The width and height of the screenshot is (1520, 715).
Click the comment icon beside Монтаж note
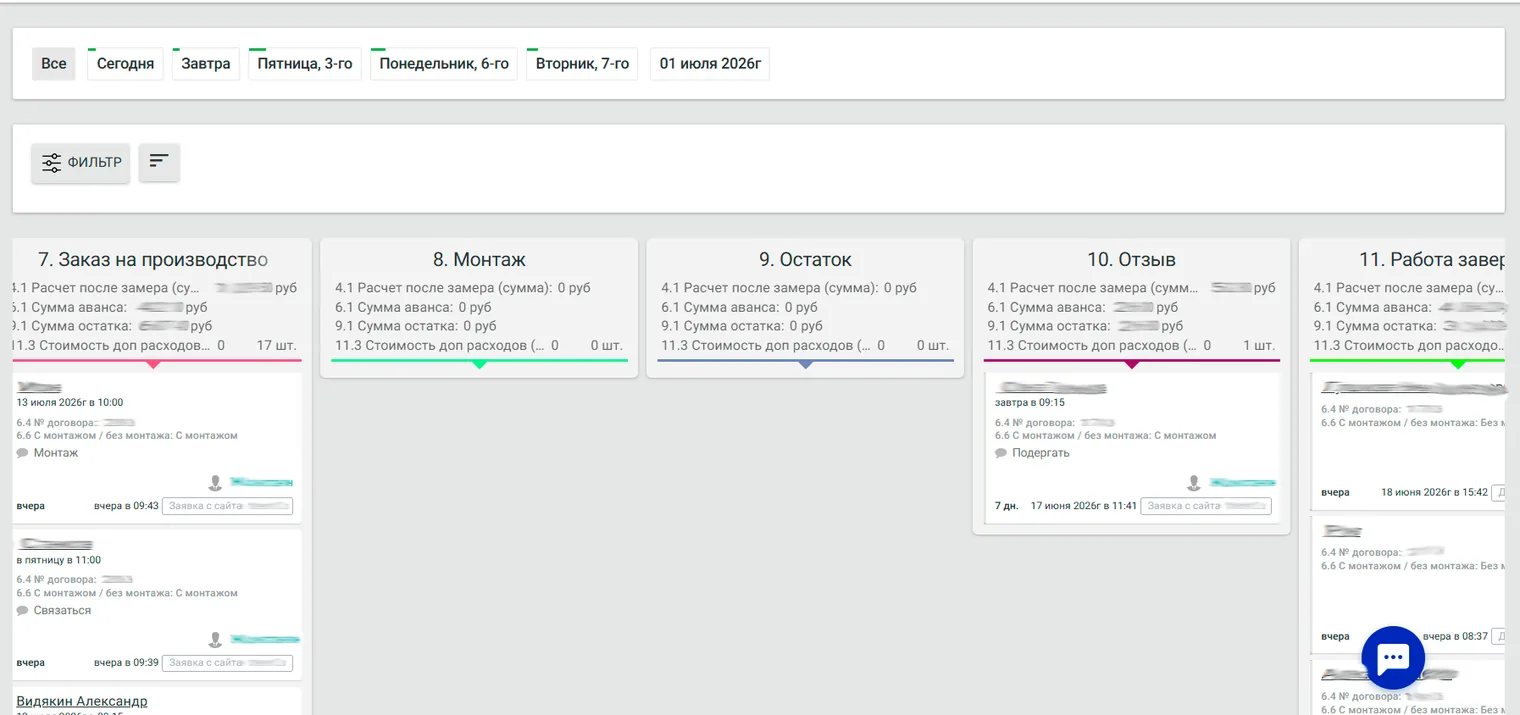point(22,453)
